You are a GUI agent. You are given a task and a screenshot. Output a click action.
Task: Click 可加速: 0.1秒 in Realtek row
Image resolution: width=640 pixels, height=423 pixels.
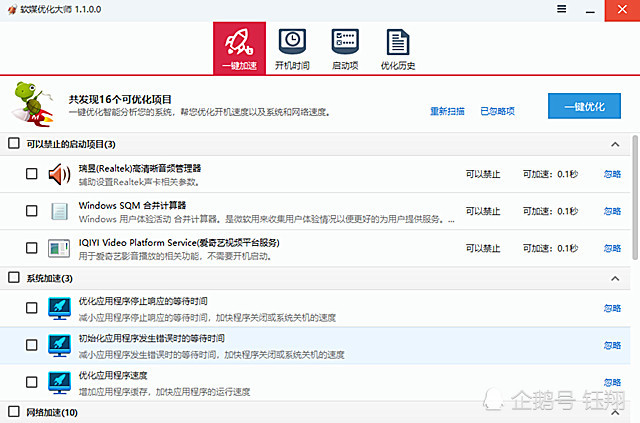click(x=550, y=174)
